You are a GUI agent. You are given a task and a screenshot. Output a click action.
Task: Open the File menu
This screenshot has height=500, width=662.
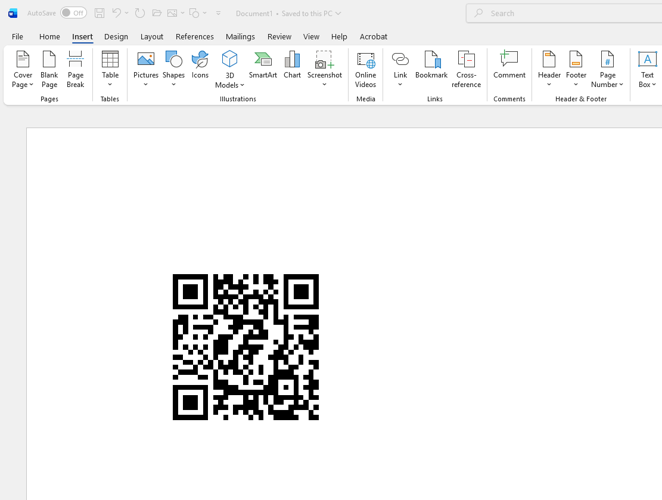tap(17, 37)
